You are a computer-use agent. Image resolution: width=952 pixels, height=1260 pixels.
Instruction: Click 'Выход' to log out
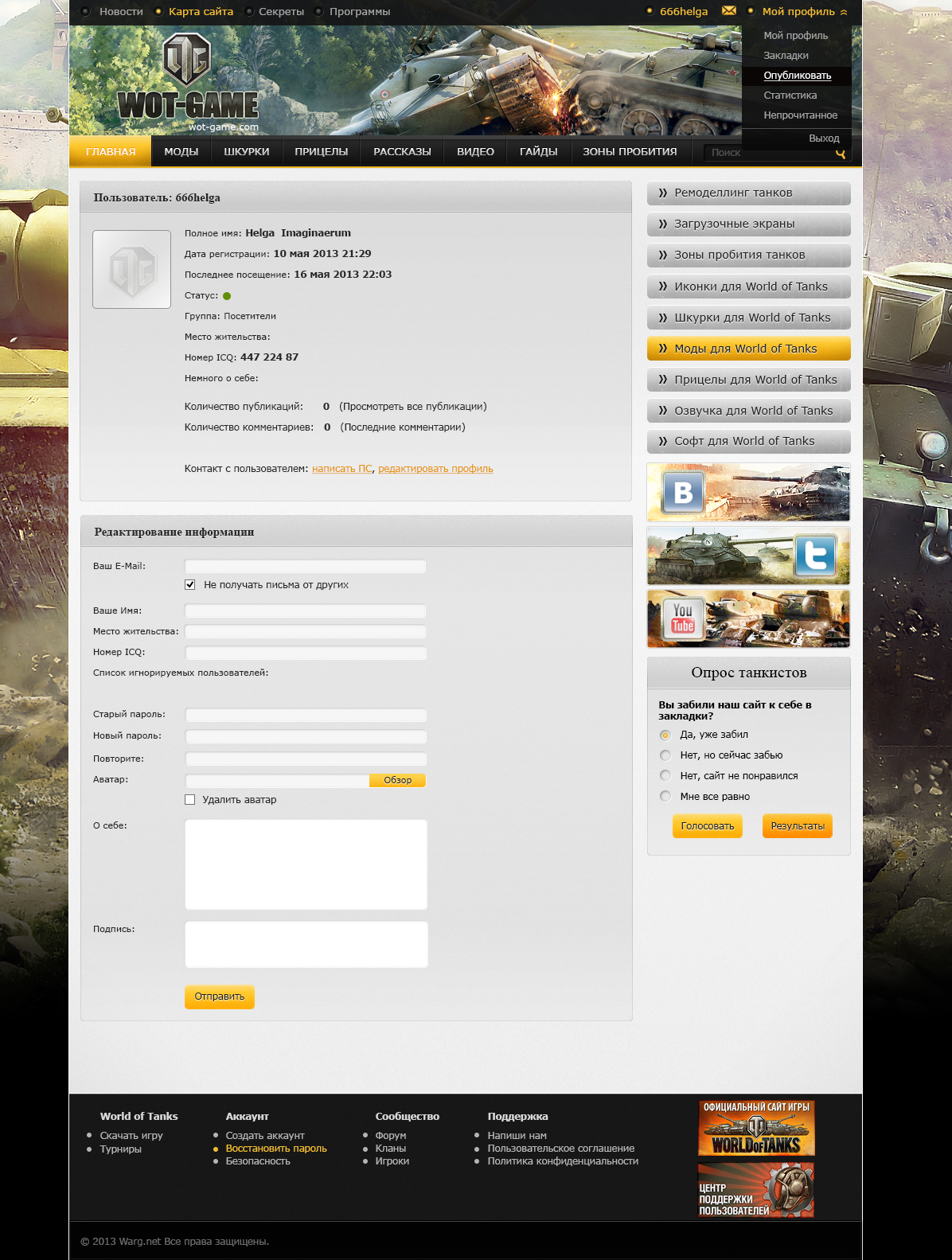pos(824,138)
